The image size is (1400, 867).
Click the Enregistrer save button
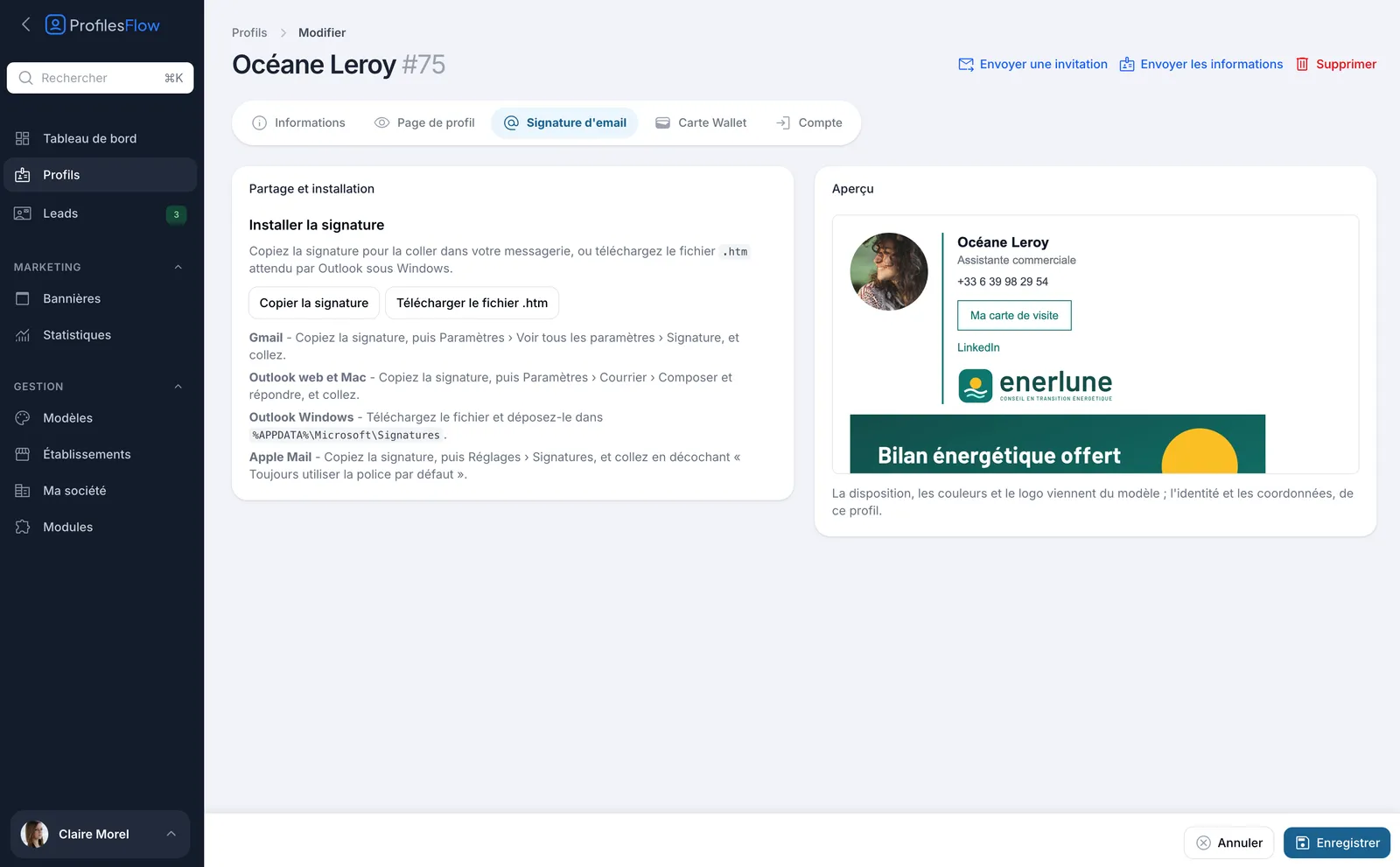pyautogui.click(x=1337, y=843)
